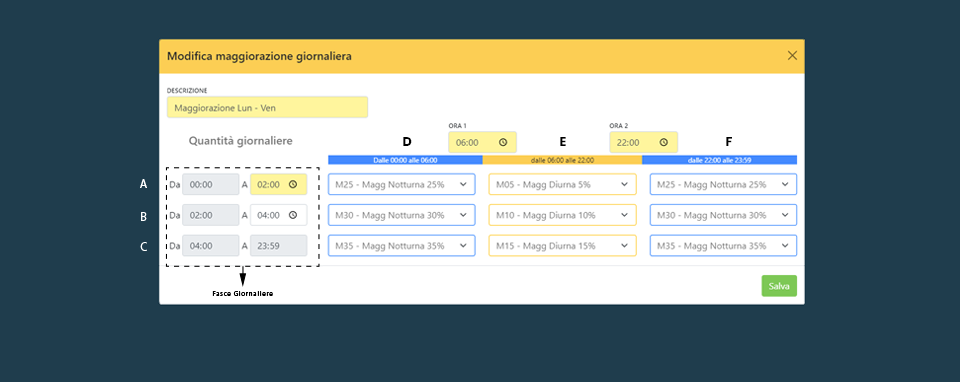The image size is (960, 382).
Task: Open M30 Magg Notturna 30% dropdown, column D
Action: [402, 215]
